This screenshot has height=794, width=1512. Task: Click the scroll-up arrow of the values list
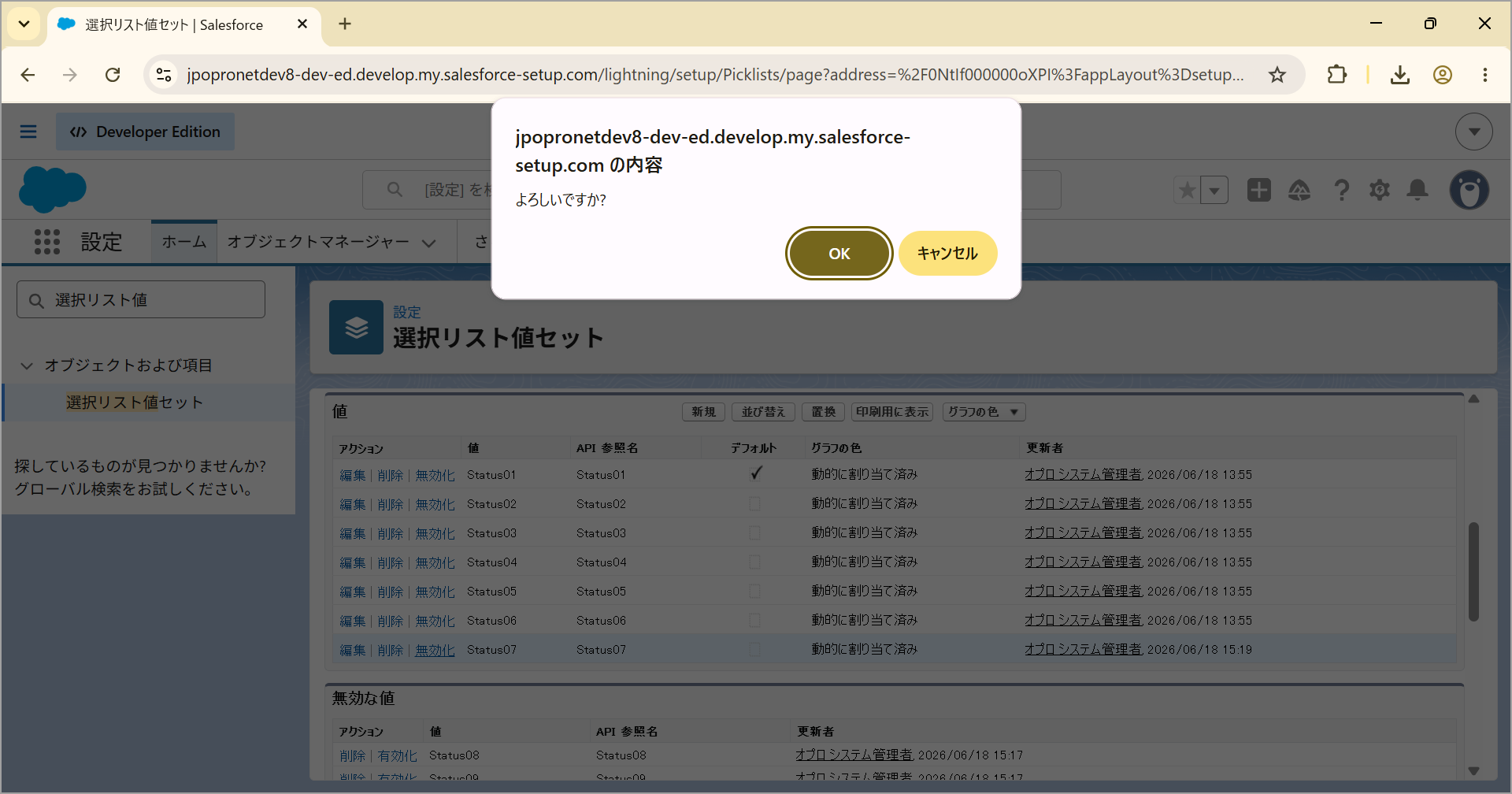[1473, 399]
